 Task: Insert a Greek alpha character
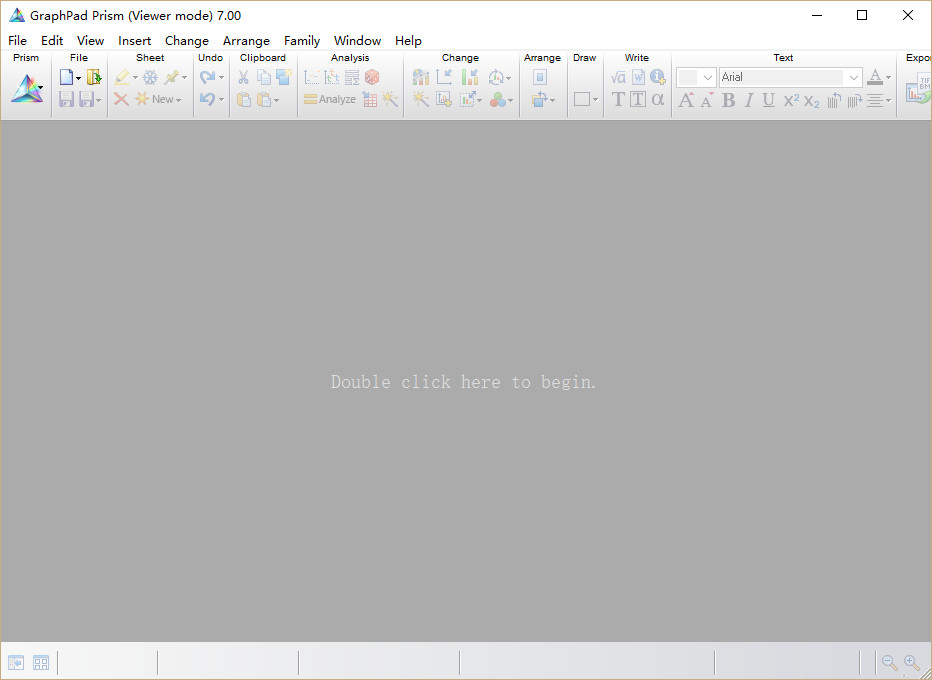coord(657,99)
